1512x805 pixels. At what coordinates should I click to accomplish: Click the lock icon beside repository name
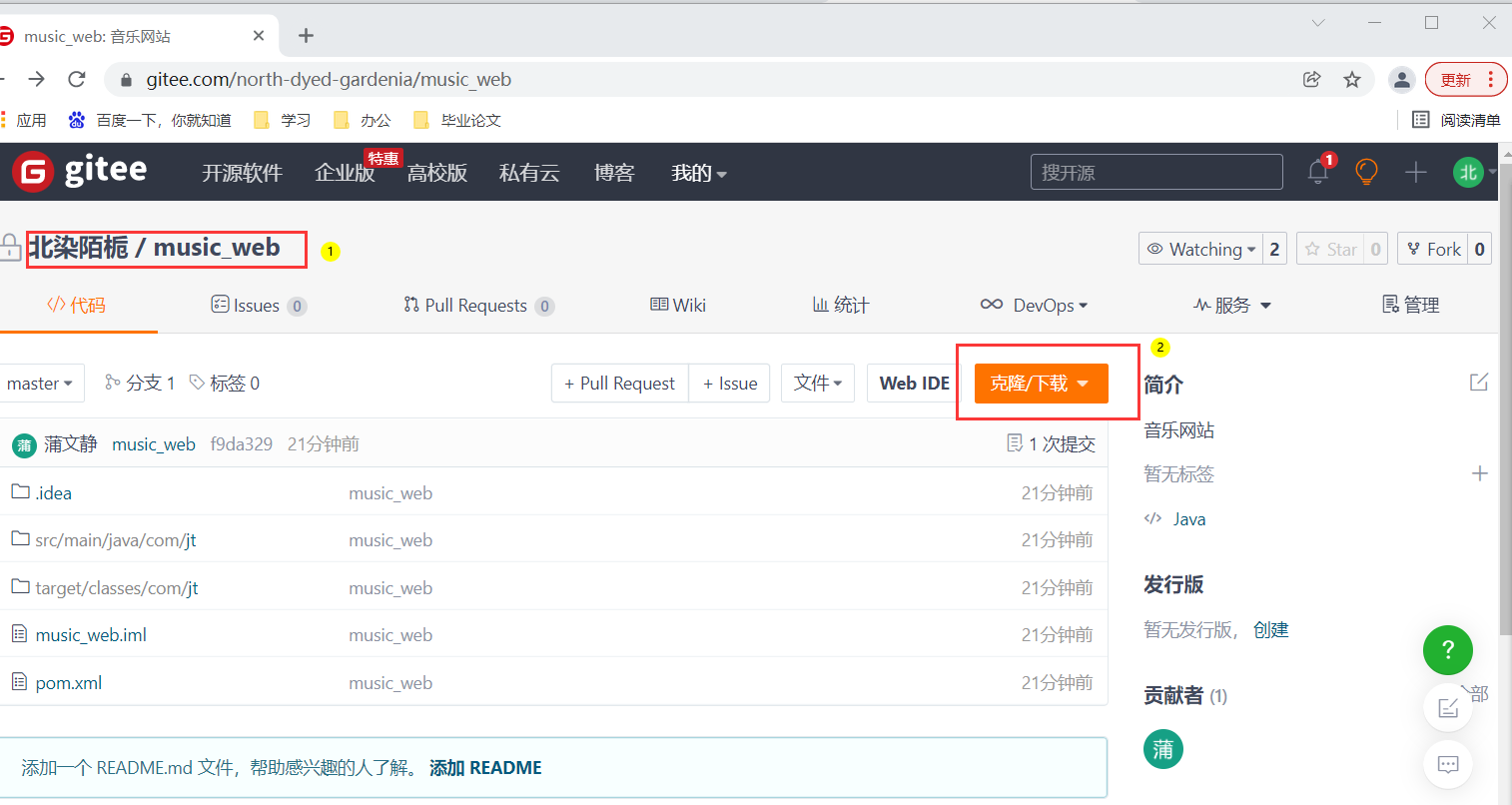click(x=11, y=247)
